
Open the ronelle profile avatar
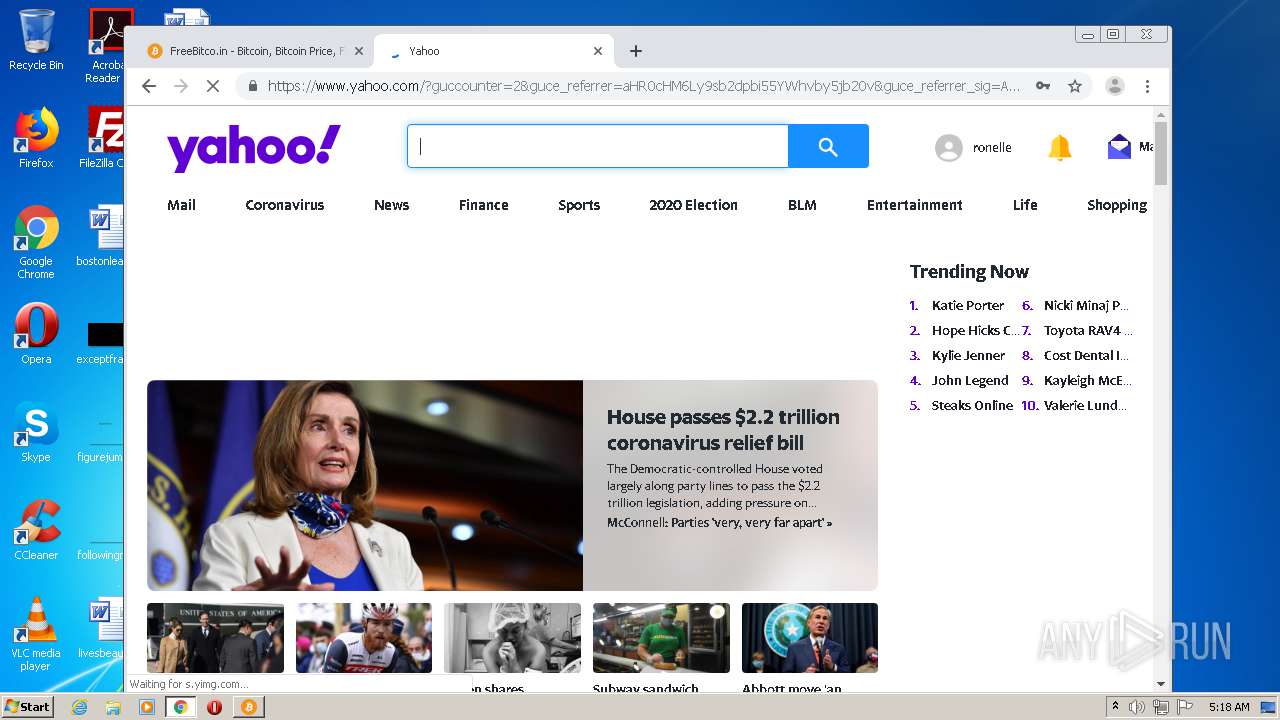(x=948, y=148)
